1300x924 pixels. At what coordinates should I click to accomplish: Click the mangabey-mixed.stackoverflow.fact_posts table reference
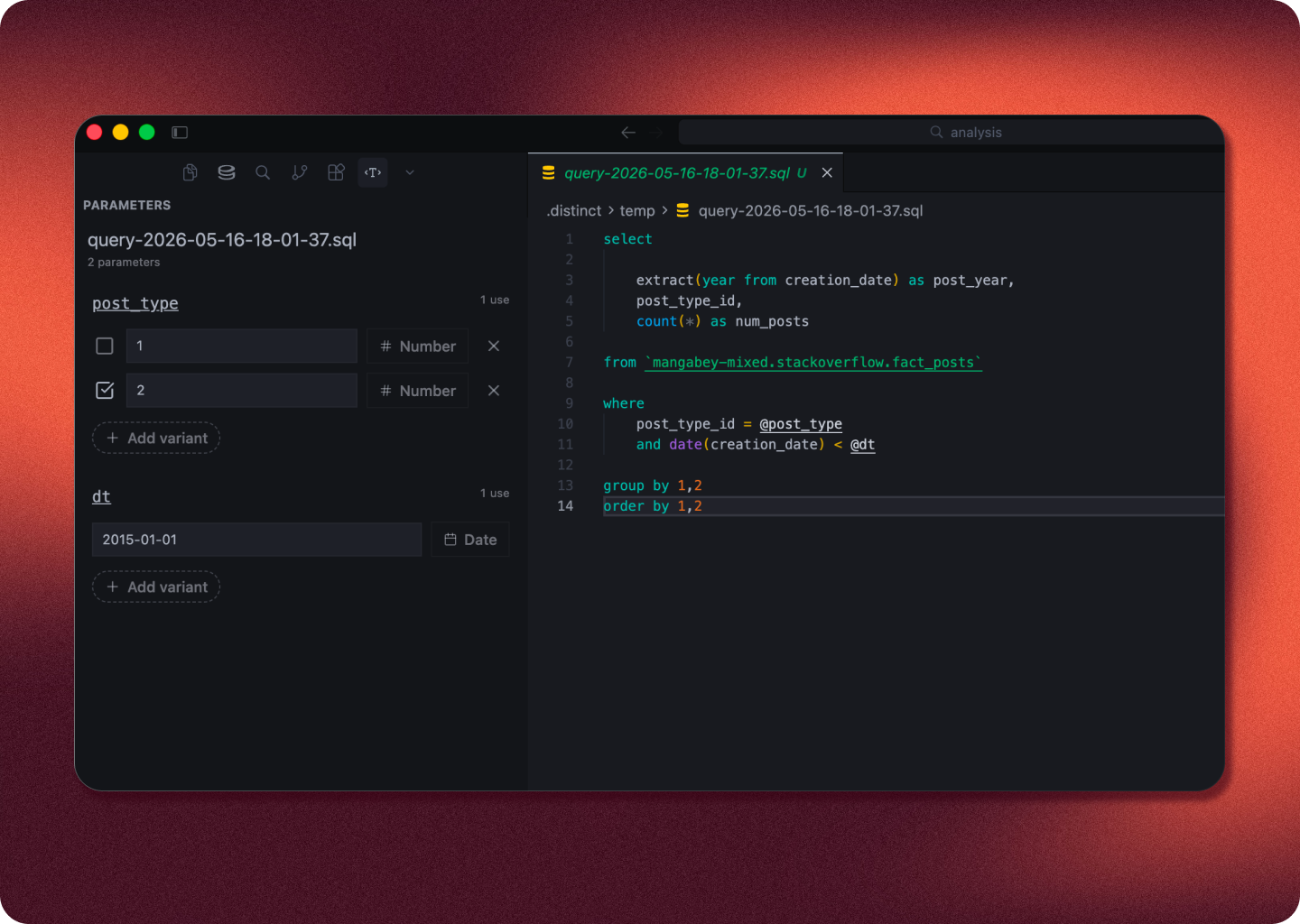[813, 363]
